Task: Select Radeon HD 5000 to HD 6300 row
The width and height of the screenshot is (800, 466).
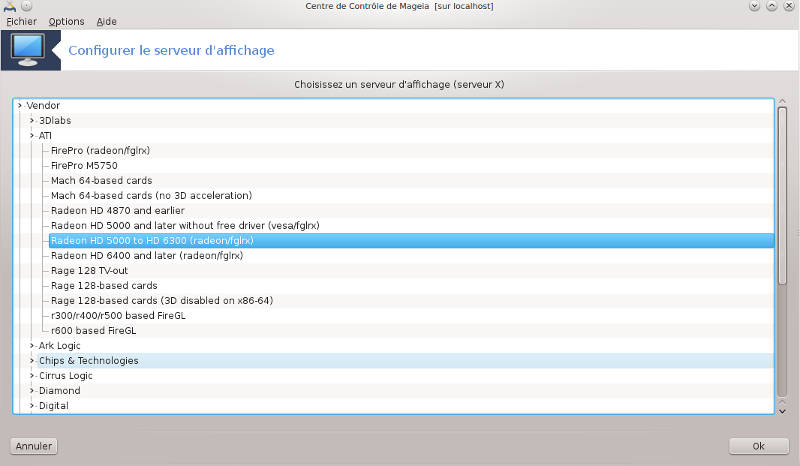Action: tap(411, 240)
